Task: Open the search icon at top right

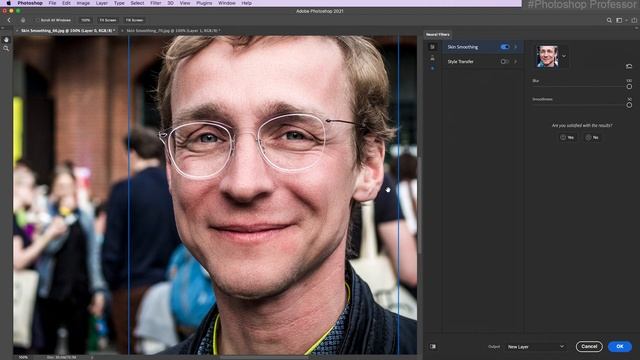Action: coord(609,20)
